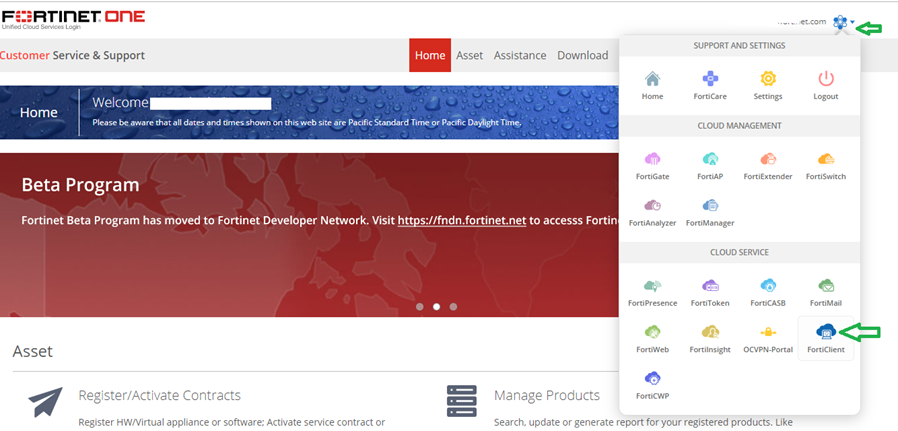This screenshot has height=431, width=898.
Task: Click the Fortinet One logo
Action: click(x=73, y=19)
